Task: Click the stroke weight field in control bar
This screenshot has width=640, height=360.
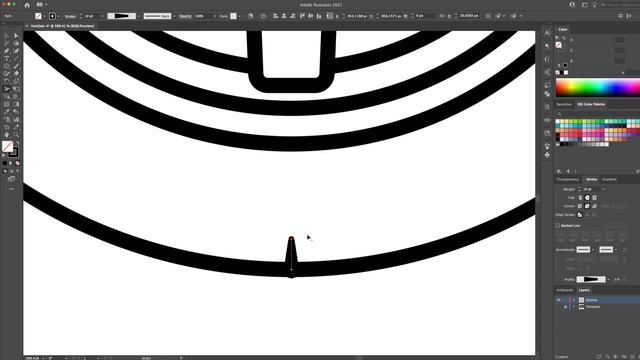Action: [x=91, y=16]
